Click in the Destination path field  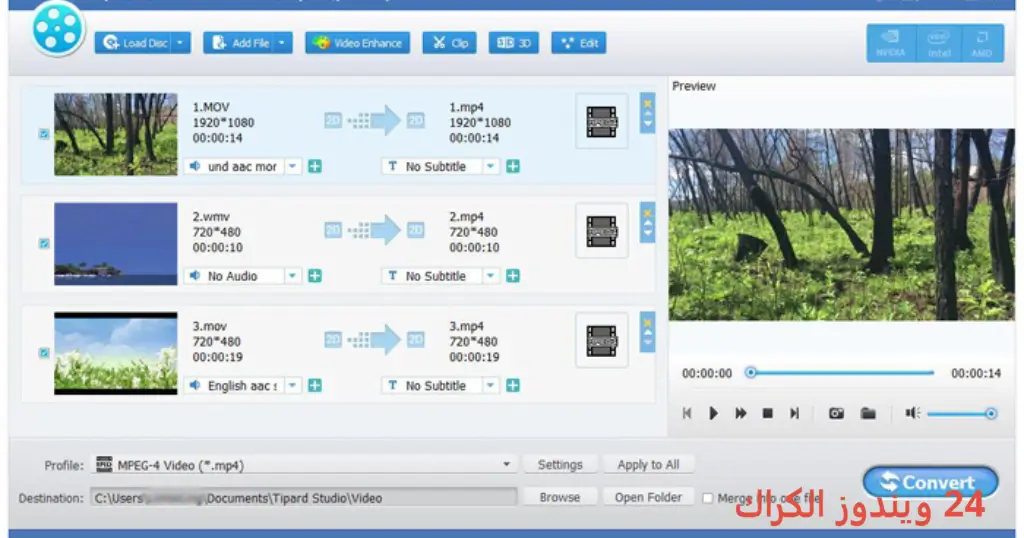coord(304,498)
